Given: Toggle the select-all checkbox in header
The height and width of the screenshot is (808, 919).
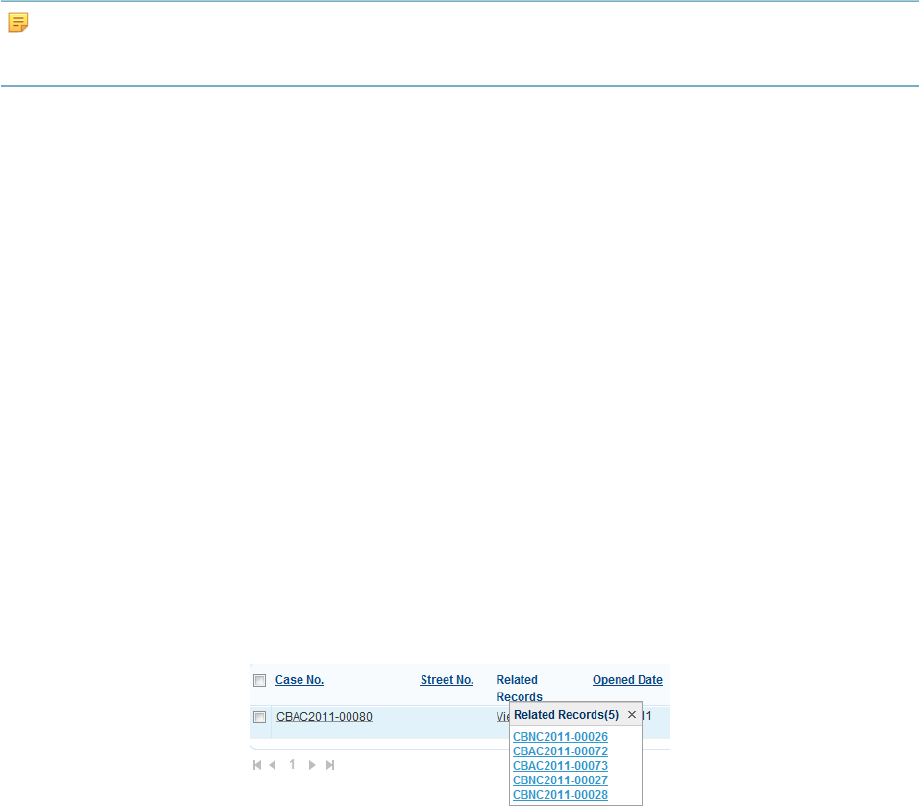Looking at the screenshot, I should click(260, 680).
